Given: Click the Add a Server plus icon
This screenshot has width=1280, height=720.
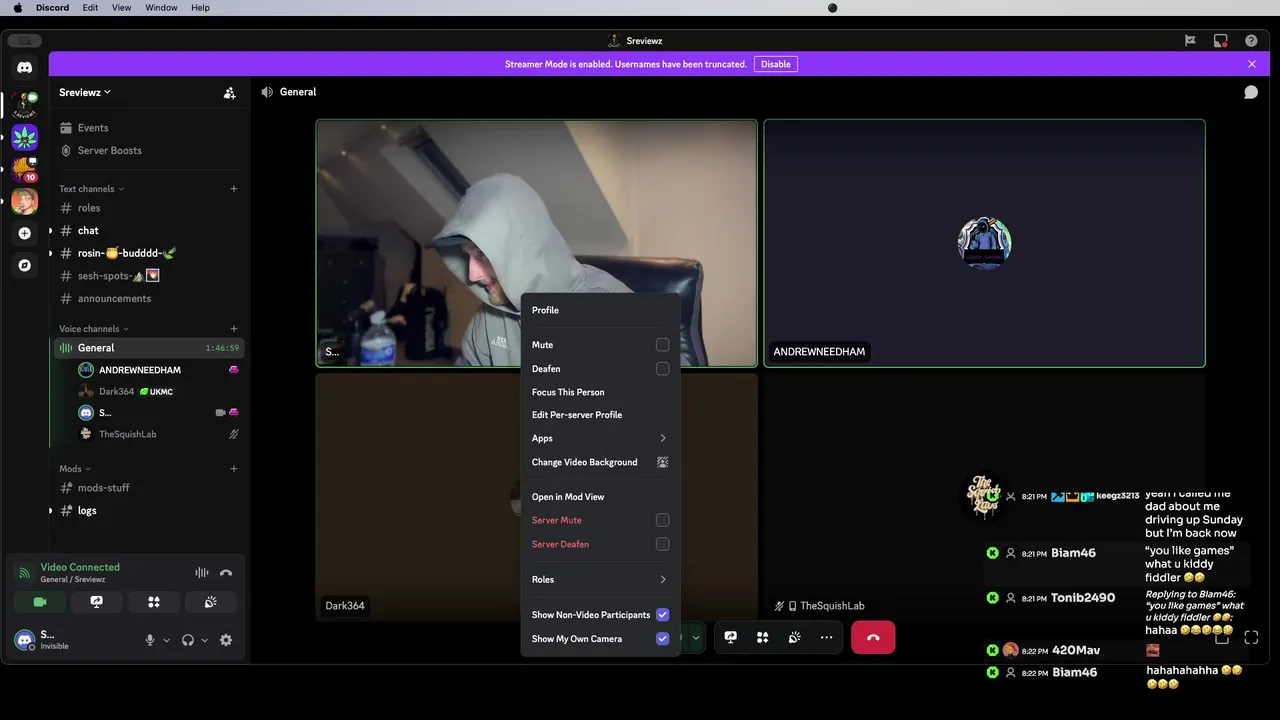Looking at the screenshot, I should tap(25, 233).
